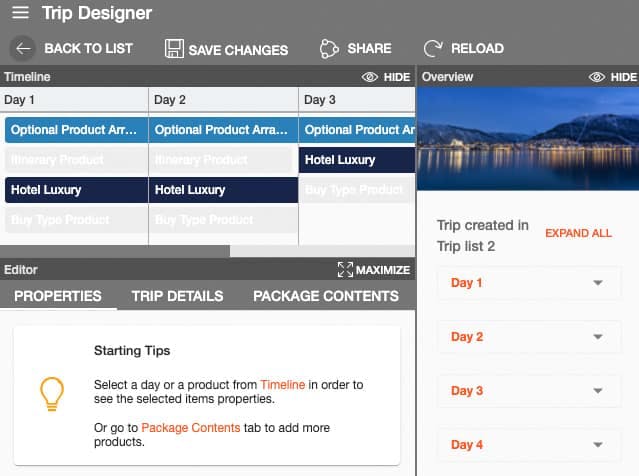
Task: Click the timeline horizontal scrollbar
Action: 115,251
